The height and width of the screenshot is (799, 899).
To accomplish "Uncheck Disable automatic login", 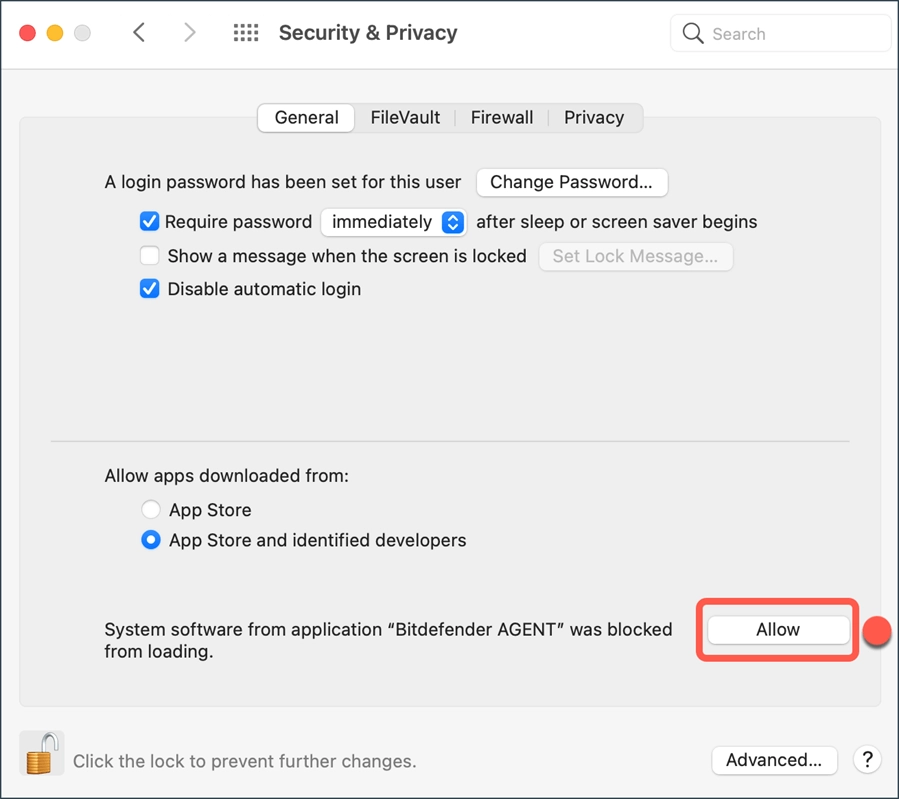I will (x=150, y=289).
